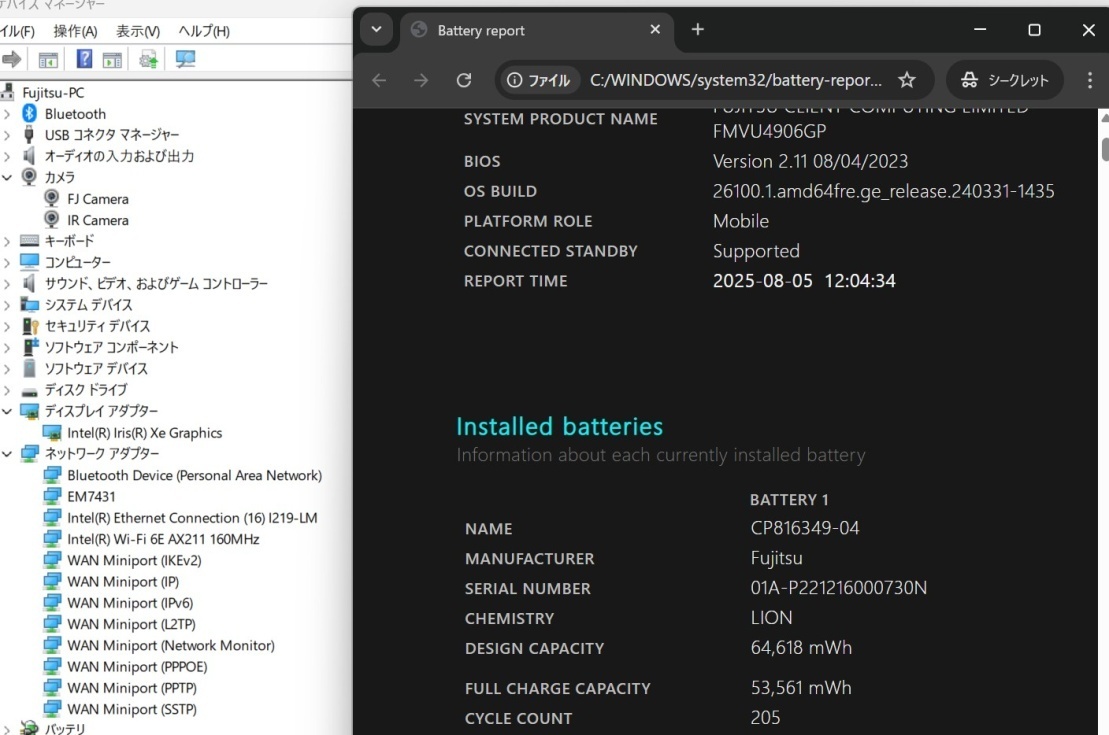The height and width of the screenshot is (735, 1109).
Task: Collapse ネットワーク アダプター category
Action: click(x=7, y=453)
